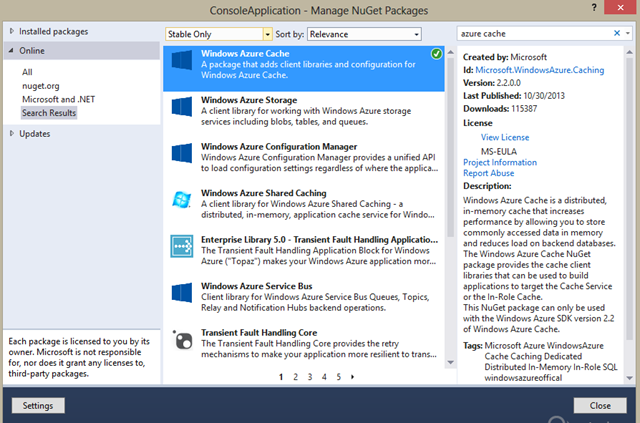The image size is (640, 423).
Task: Click the Close button
Action: pyautogui.click(x=600, y=406)
